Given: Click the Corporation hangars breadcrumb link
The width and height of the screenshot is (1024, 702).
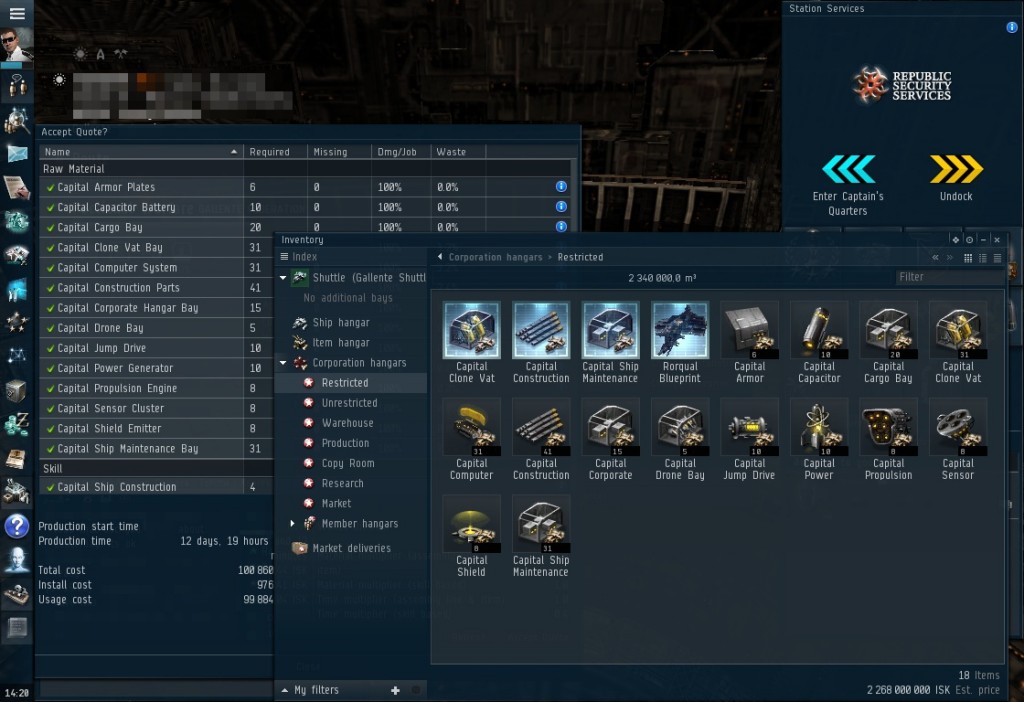Looking at the screenshot, I should [x=496, y=257].
